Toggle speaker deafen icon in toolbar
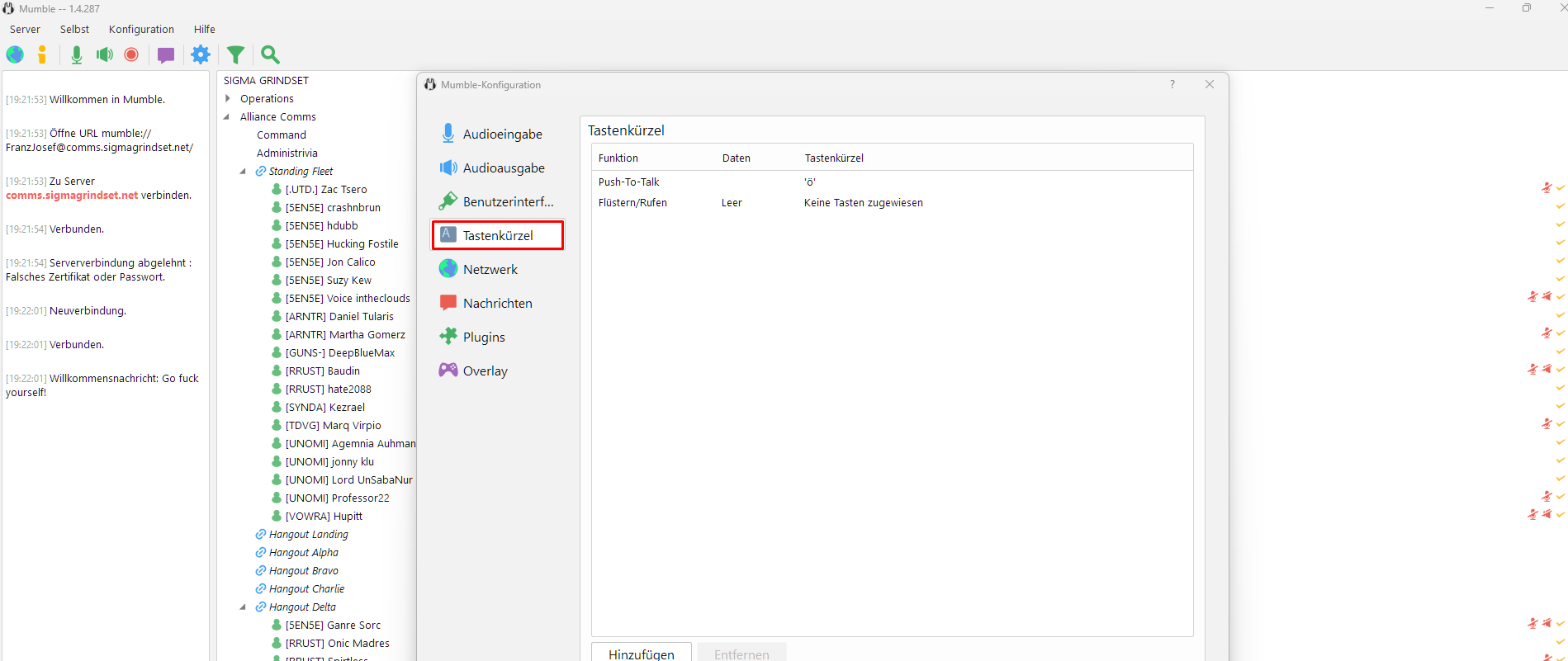Viewport: 1568px width, 661px height. pyautogui.click(x=105, y=54)
